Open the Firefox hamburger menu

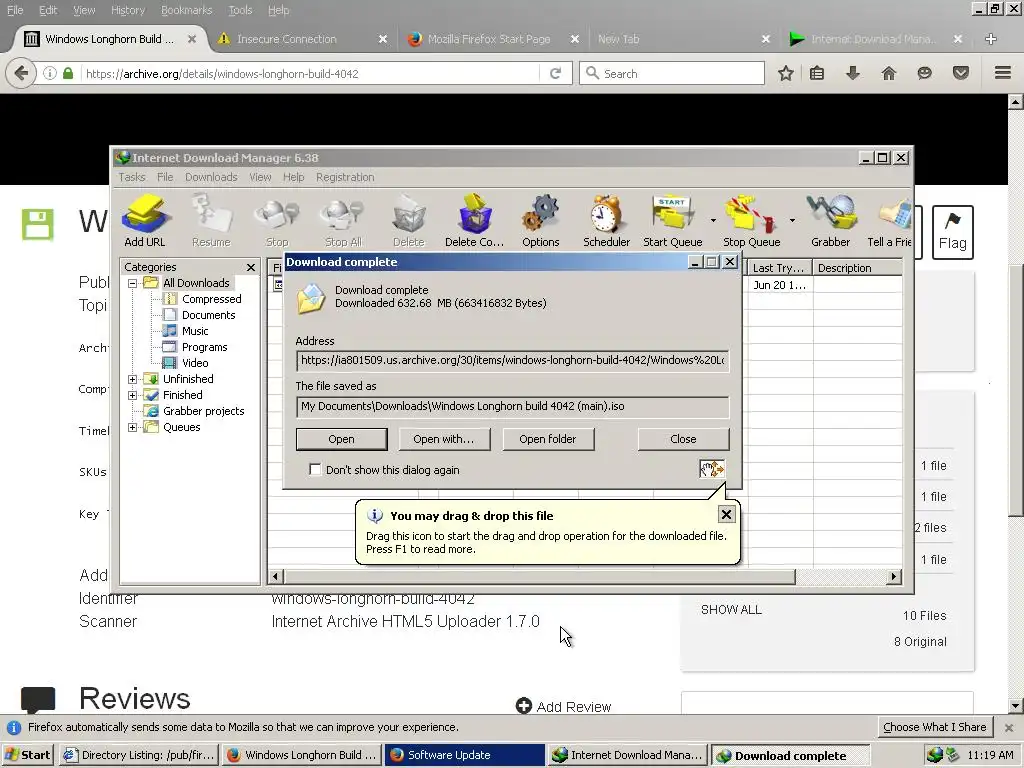pos(1003,73)
